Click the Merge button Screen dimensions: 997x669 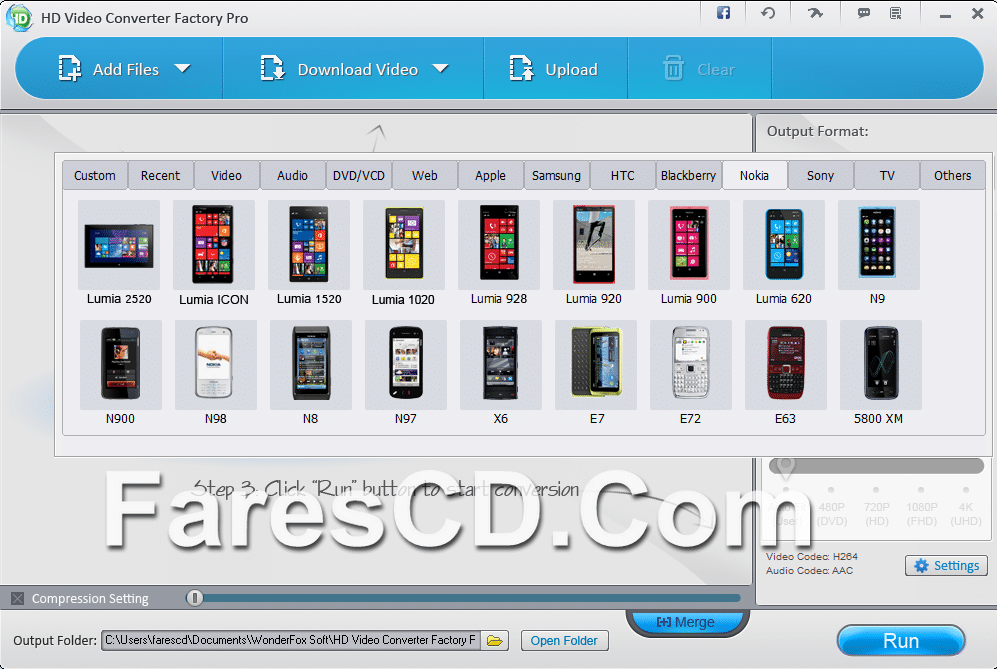click(687, 623)
